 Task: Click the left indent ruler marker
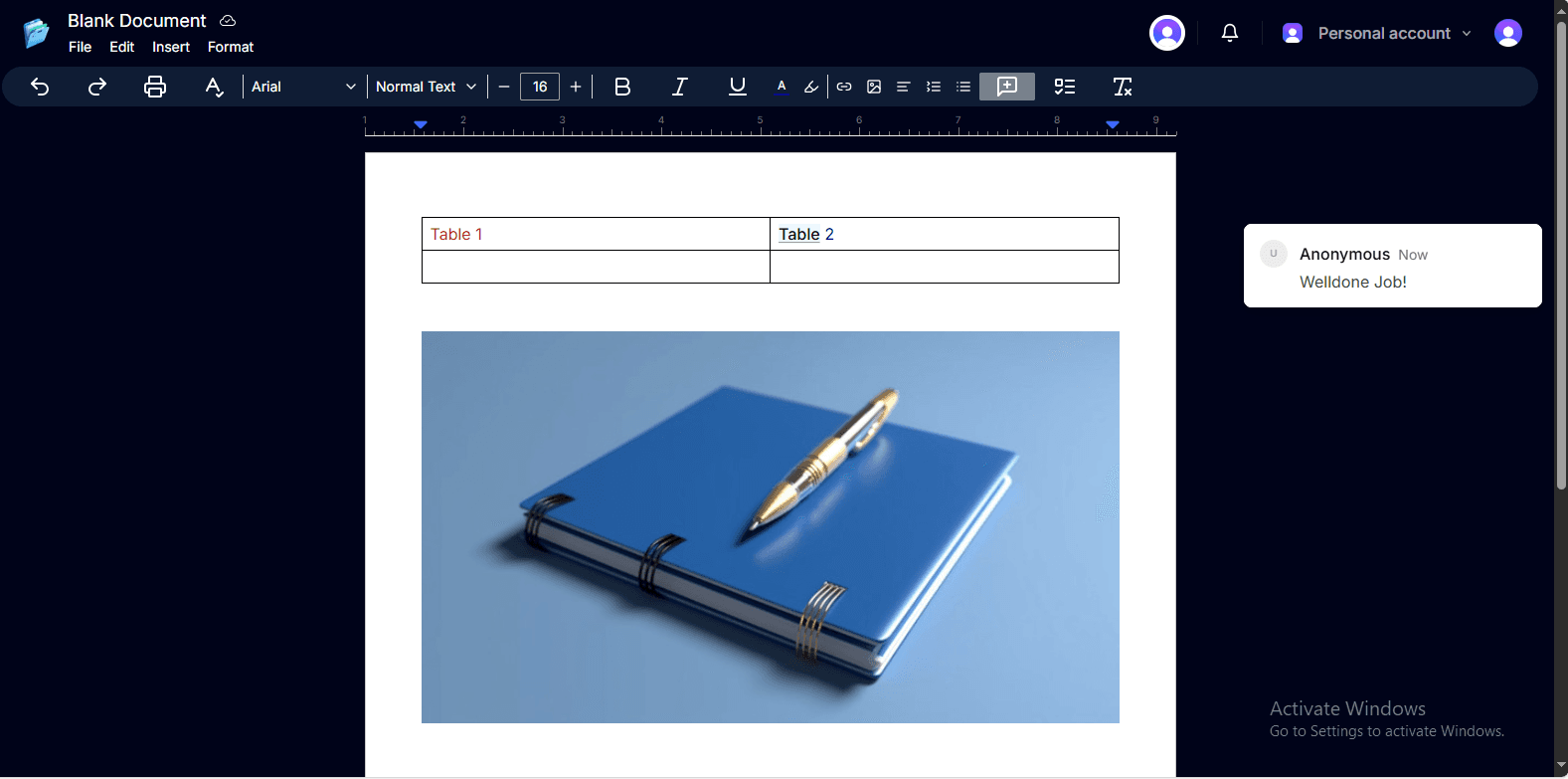[x=421, y=124]
